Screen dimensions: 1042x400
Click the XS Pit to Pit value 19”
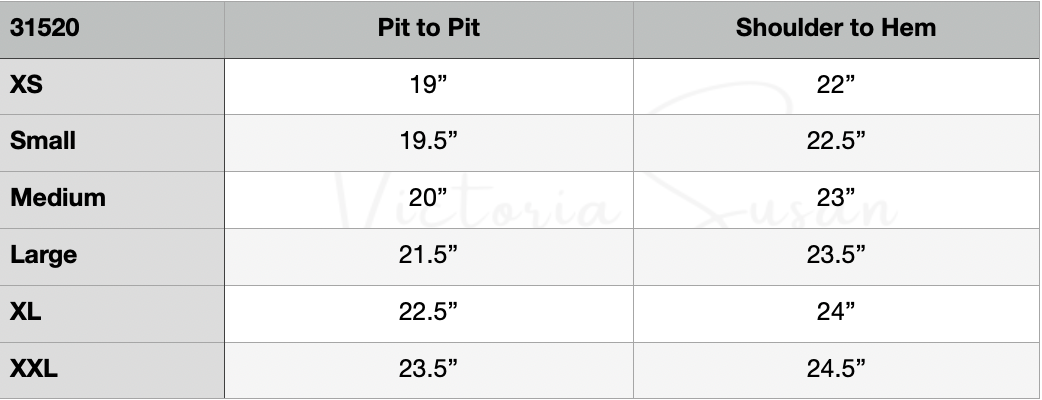(x=428, y=85)
